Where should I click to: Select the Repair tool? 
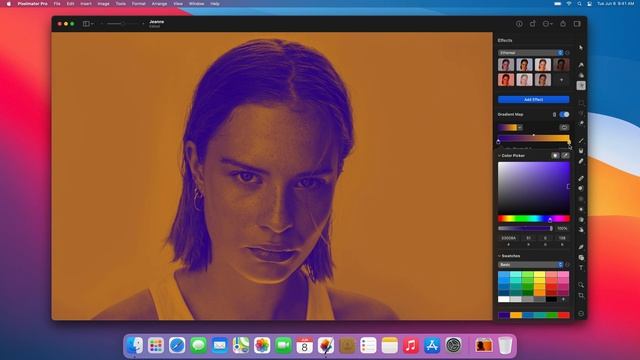581,178
